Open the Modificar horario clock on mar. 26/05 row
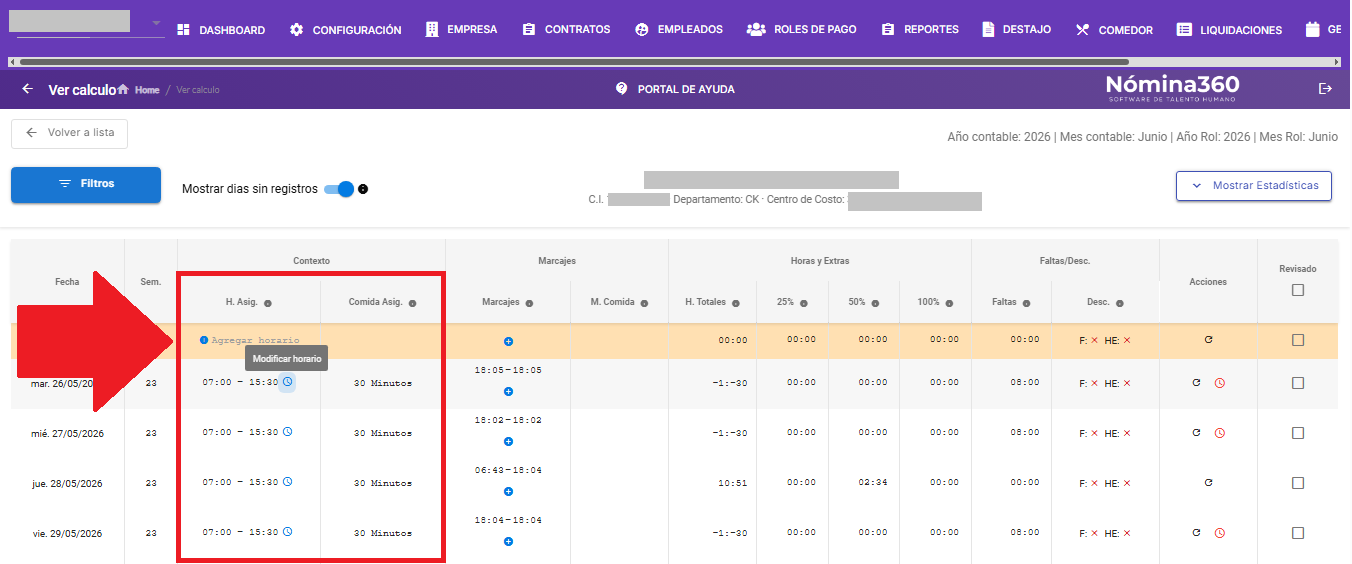The height and width of the screenshot is (564, 1352). (287, 382)
